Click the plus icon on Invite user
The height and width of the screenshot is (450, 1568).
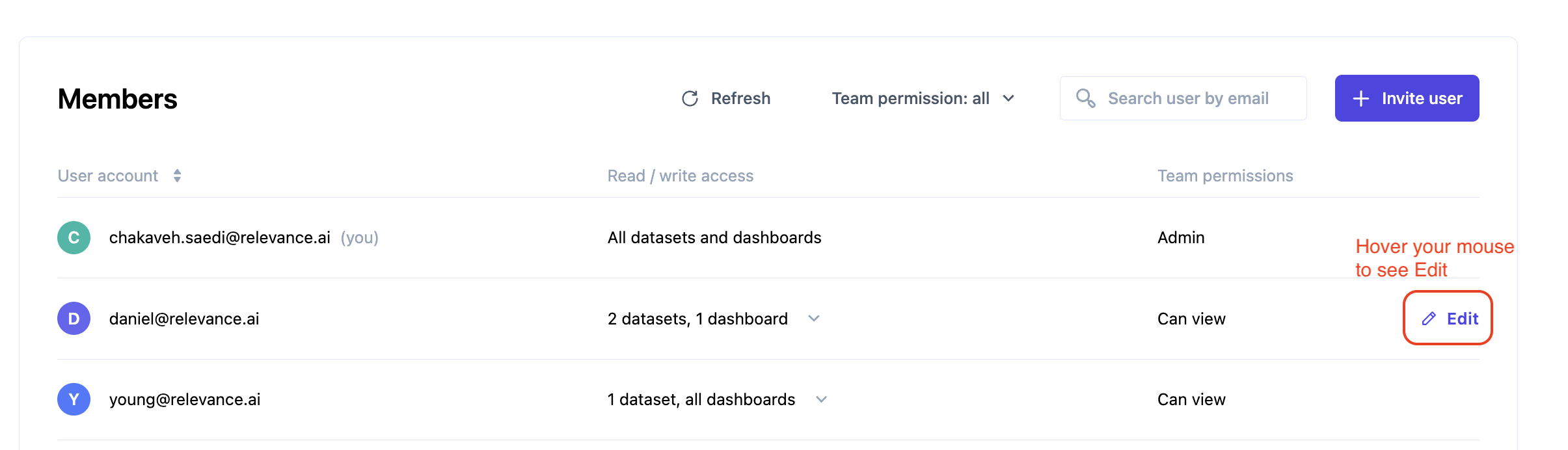1360,99
